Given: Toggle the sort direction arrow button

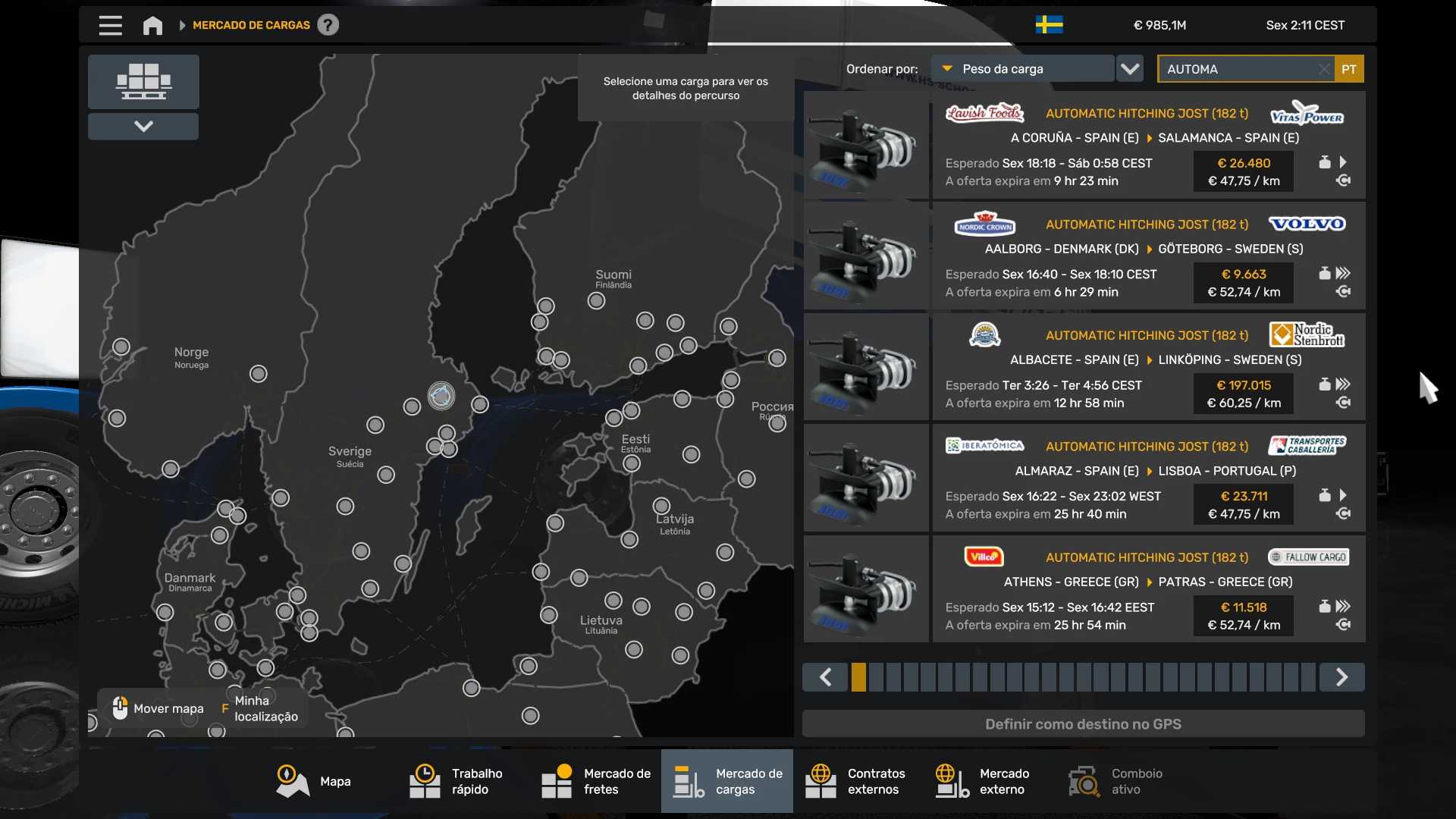Looking at the screenshot, I should click(x=1130, y=69).
